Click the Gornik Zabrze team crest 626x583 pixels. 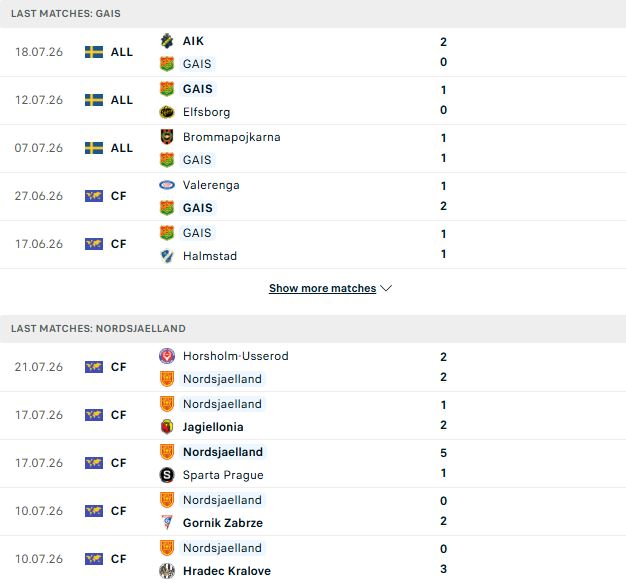pos(167,523)
